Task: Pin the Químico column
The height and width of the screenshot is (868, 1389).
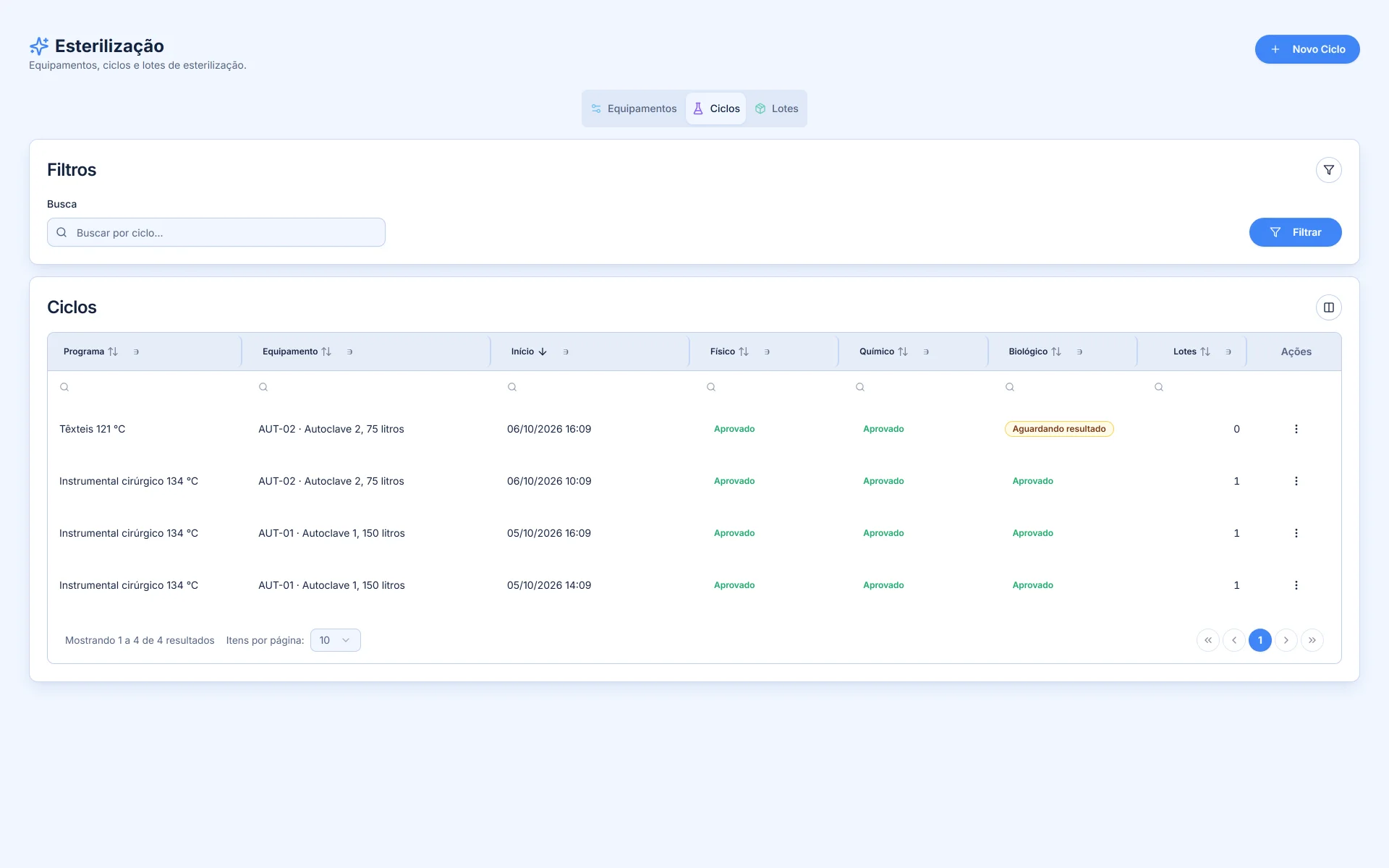Action: pos(926,352)
